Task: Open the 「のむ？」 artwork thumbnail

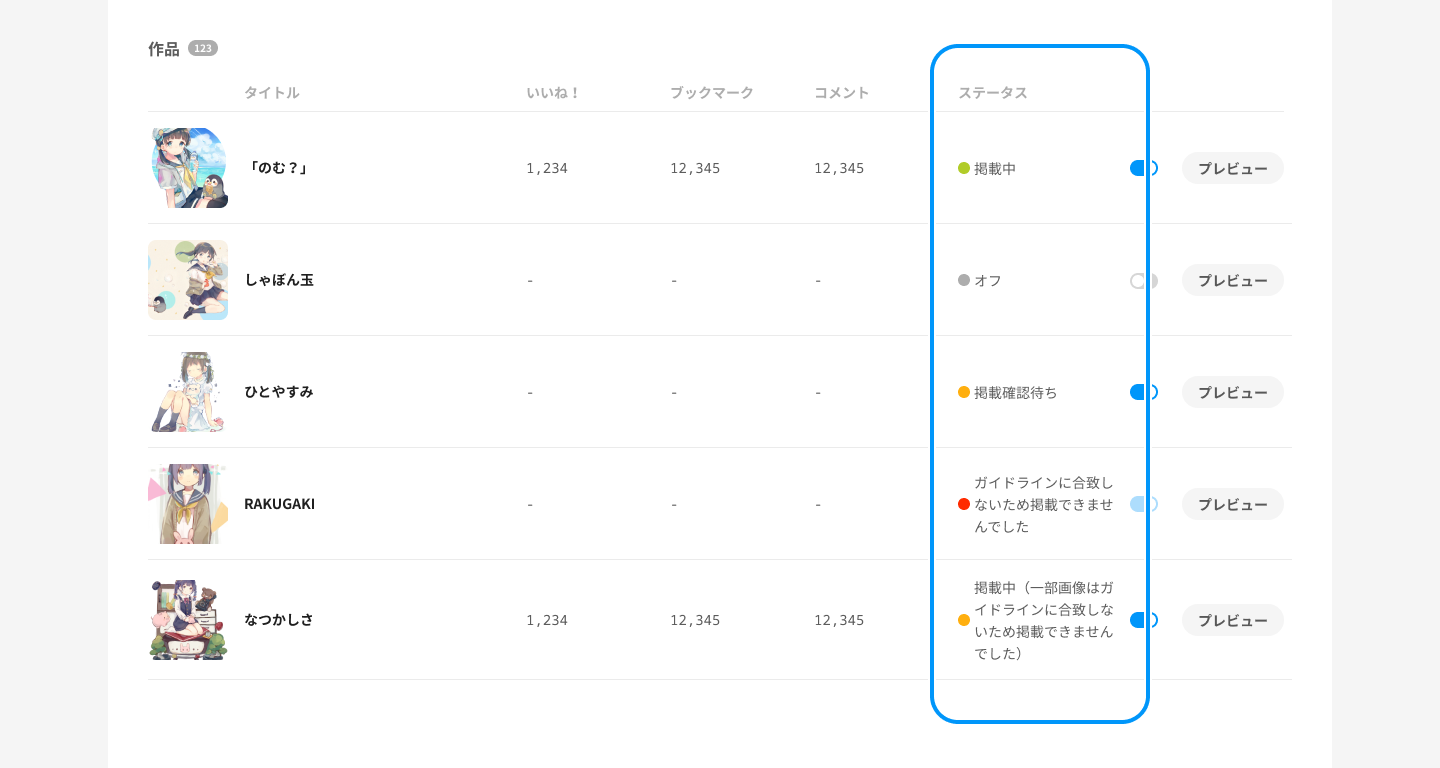Action: click(188, 168)
